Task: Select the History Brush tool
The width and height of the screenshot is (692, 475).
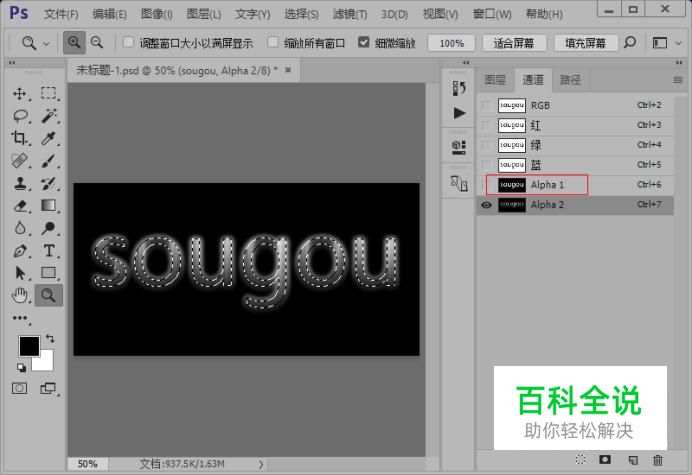Action: (49, 183)
